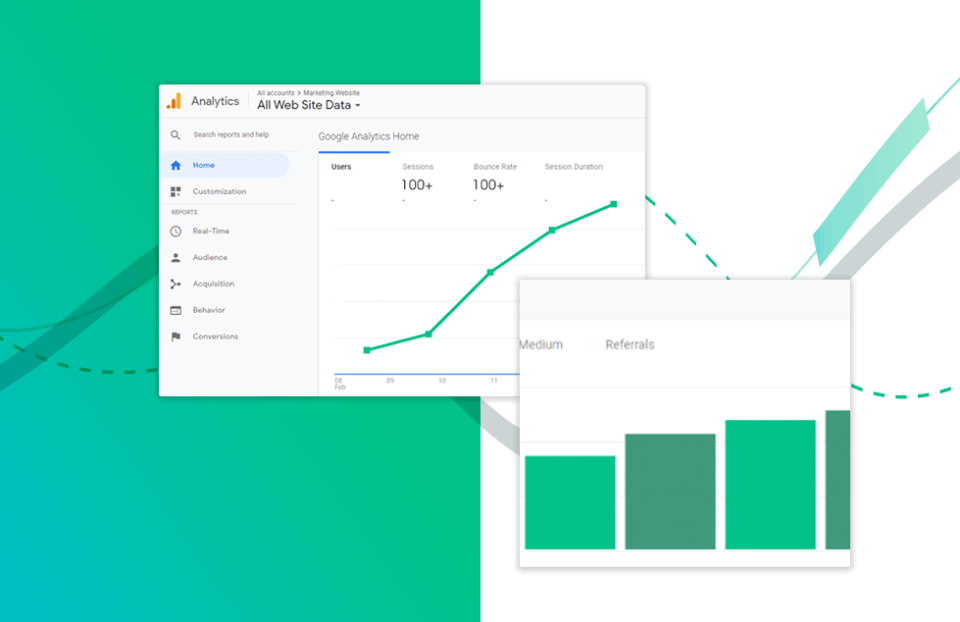Click the Medium tab label
The image size is (960, 622).
click(541, 345)
